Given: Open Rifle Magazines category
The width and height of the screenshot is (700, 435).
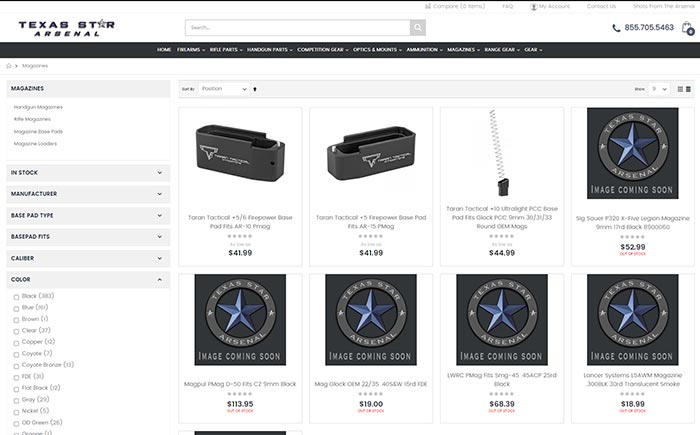Looking at the screenshot, I should pyautogui.click(x=32, y=119).
